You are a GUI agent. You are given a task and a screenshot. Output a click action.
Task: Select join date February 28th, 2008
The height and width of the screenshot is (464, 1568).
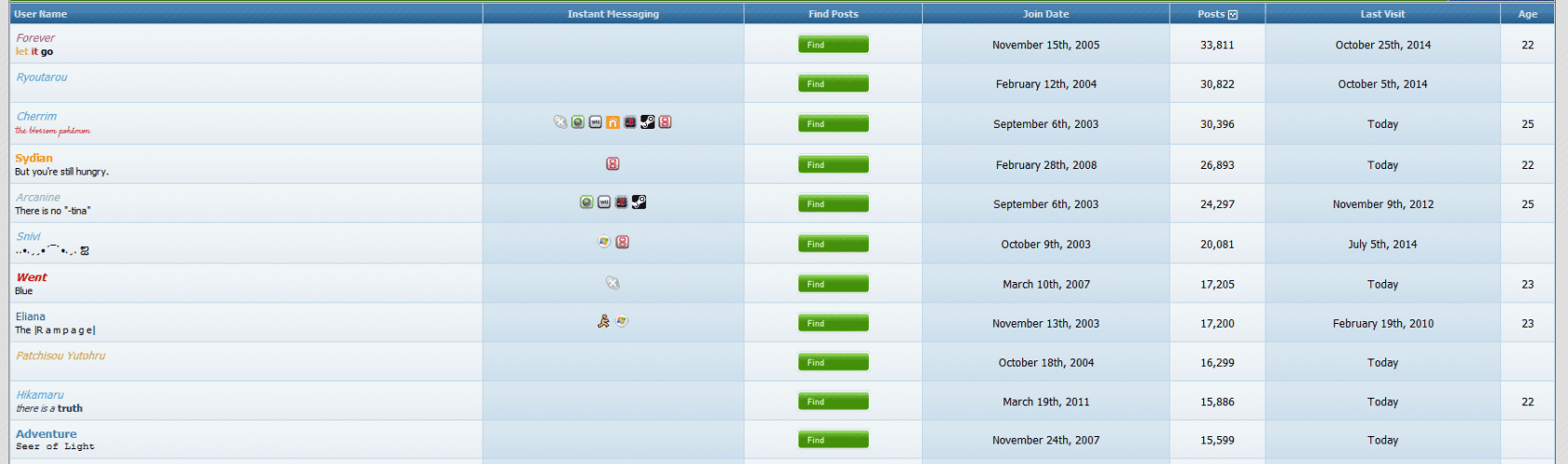1045,165
